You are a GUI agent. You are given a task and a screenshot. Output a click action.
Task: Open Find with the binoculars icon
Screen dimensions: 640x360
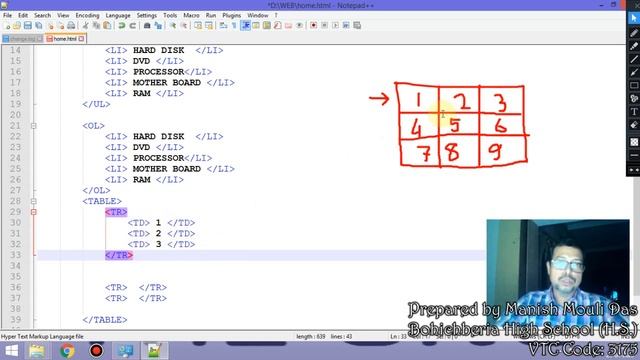pos(147,25)
